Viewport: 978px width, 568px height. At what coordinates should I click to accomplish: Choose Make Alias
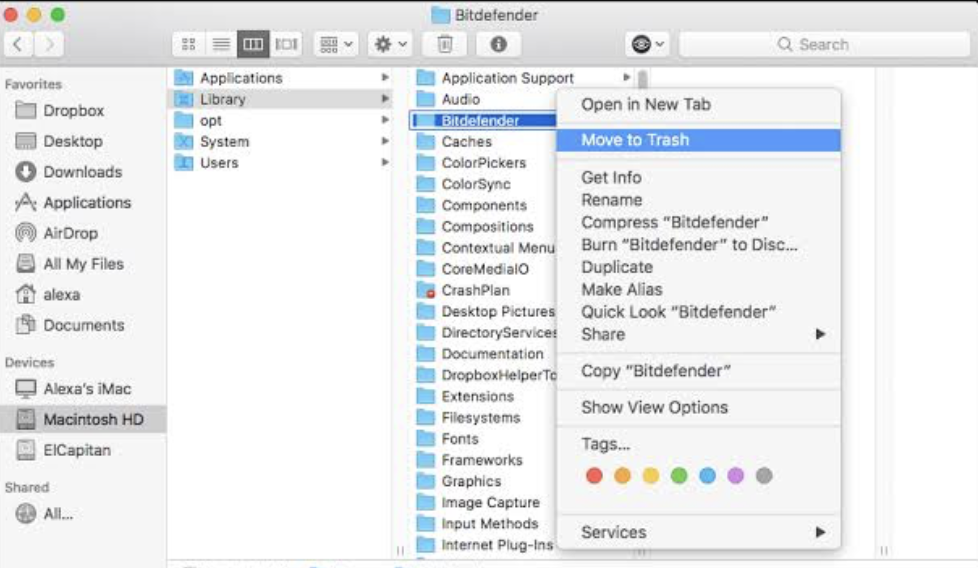[x=699, y=290]
